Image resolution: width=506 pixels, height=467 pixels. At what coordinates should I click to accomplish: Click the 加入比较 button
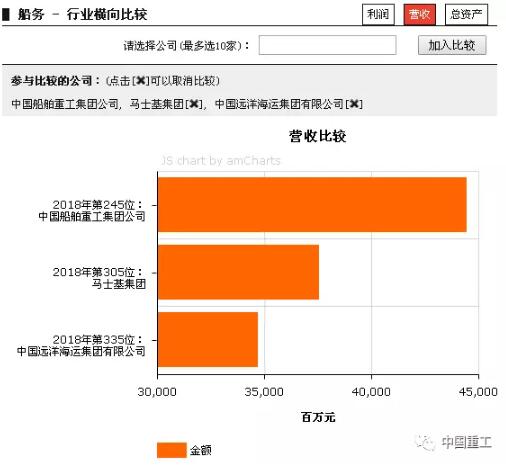pos(452,45)
